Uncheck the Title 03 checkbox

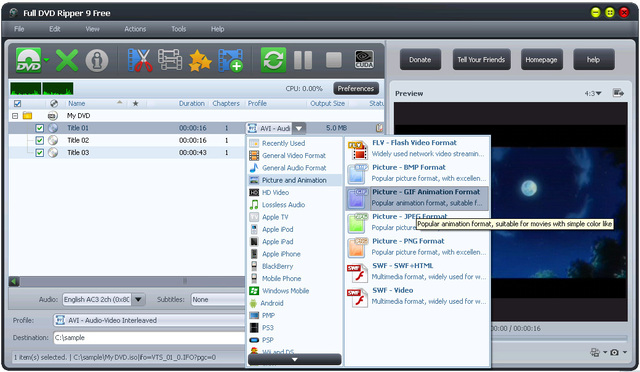[x=40, y=153]
